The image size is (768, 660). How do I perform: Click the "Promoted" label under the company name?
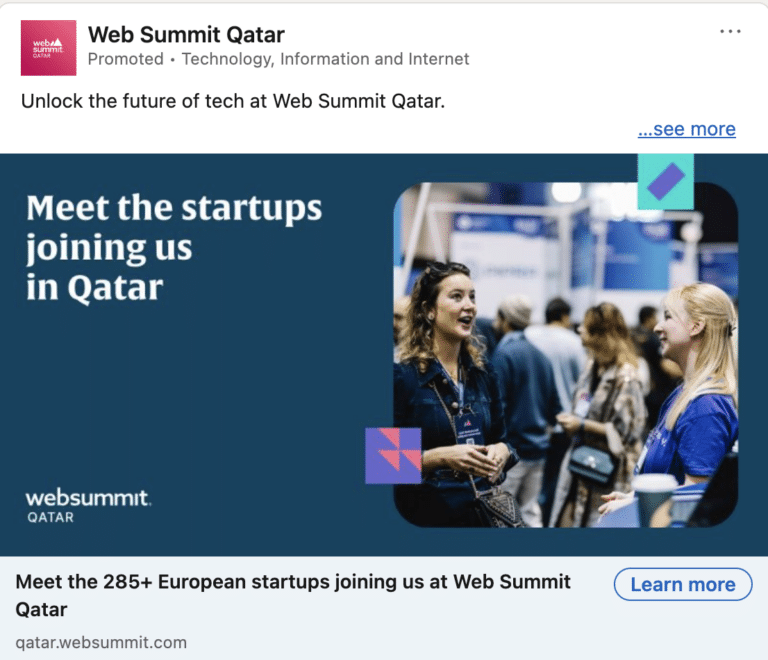(x=125, y=59)
